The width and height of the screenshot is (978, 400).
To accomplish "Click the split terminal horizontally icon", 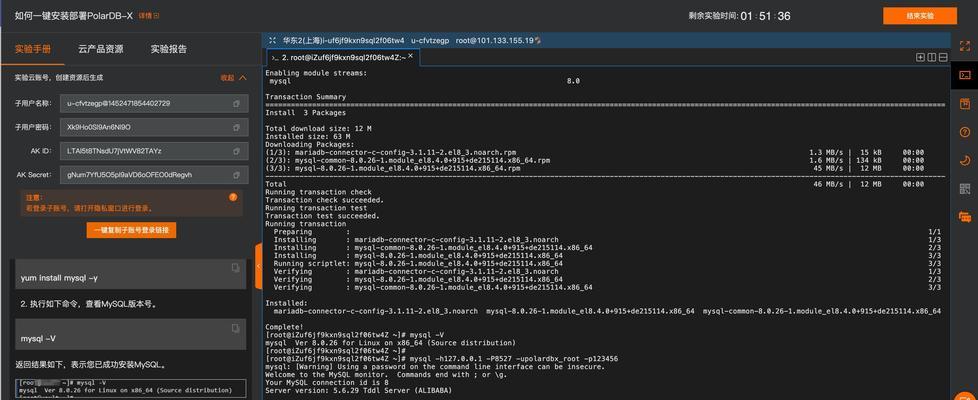I will click(x=943, y=57).
